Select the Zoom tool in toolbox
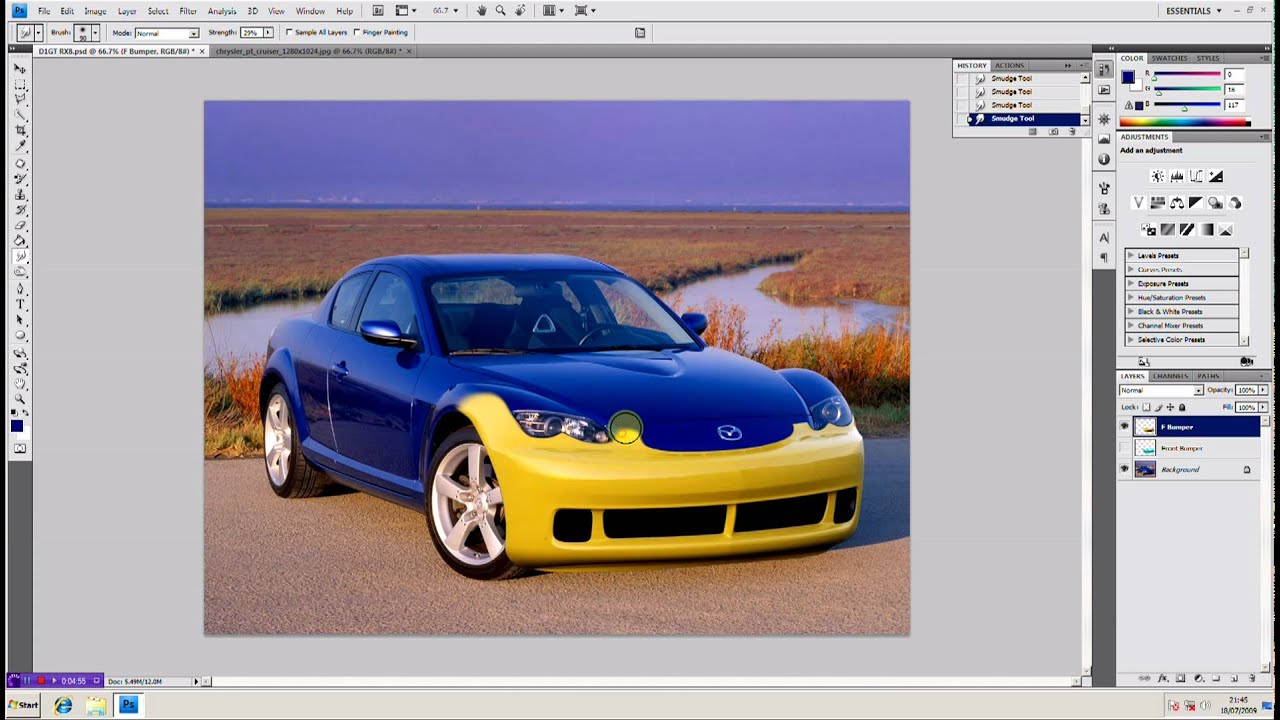Screen dimensions: 1280x720 [x=20, y=399]
